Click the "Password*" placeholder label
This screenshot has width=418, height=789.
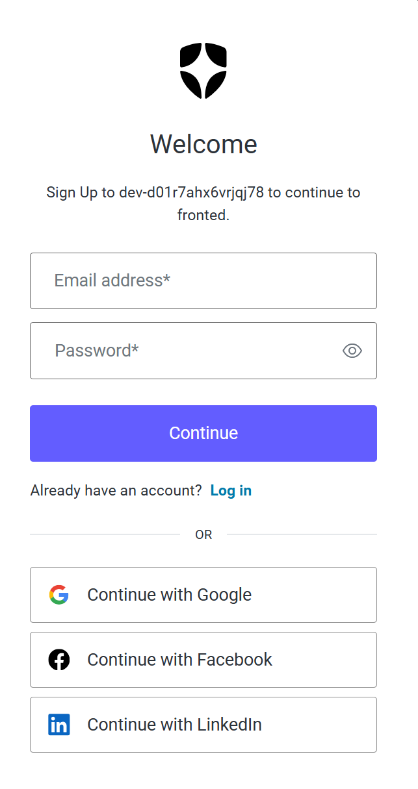tap(97, 351)
